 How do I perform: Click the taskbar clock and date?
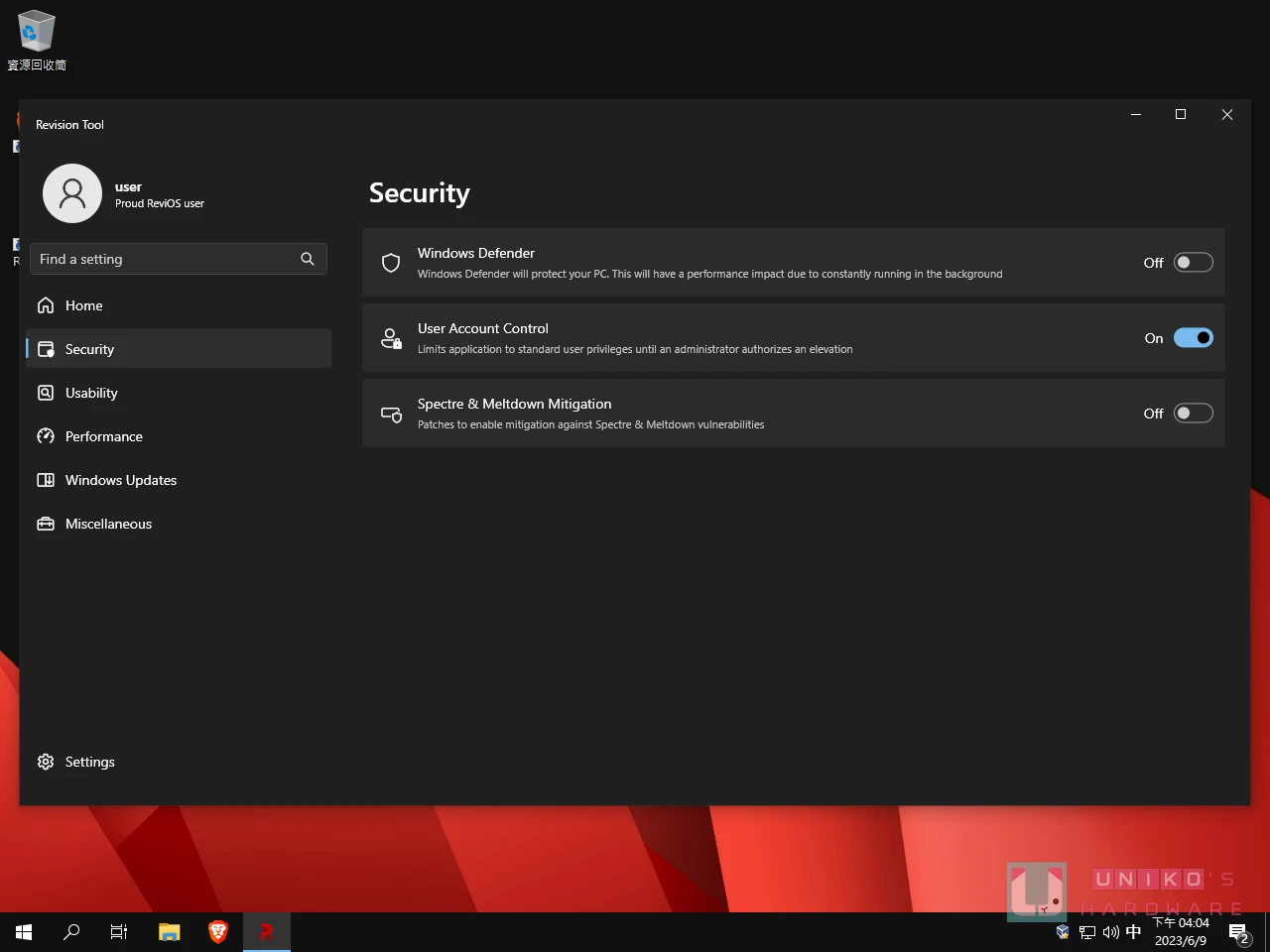1181,932
